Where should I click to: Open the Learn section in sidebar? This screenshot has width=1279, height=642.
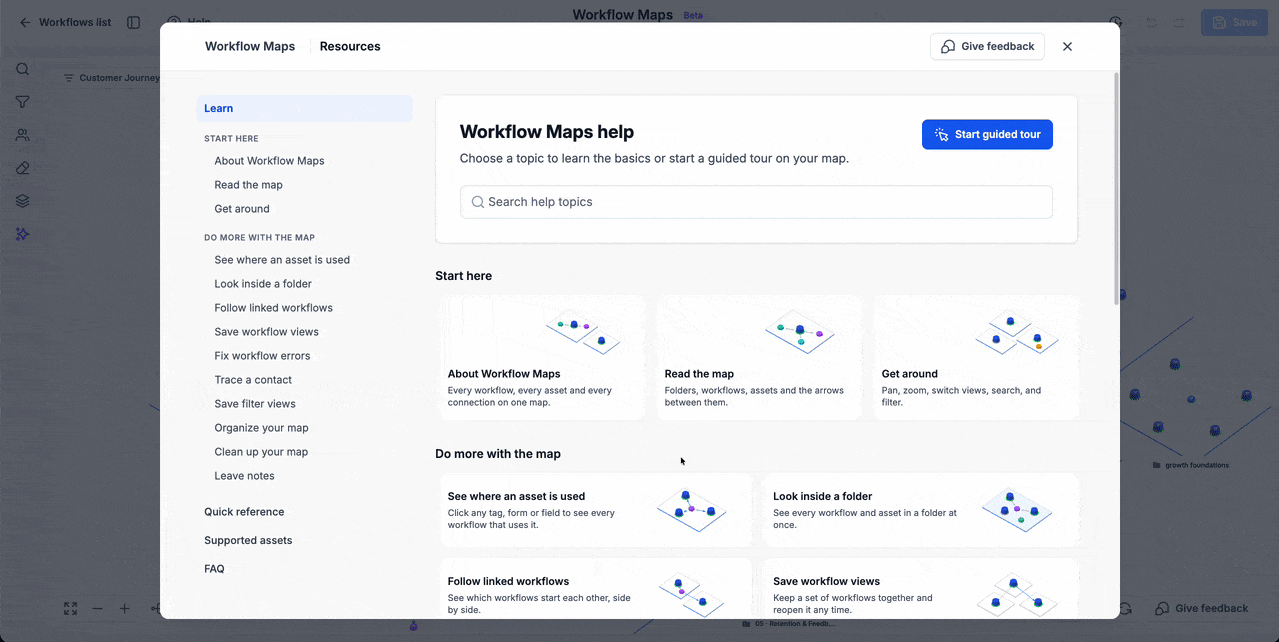point(305,108)
